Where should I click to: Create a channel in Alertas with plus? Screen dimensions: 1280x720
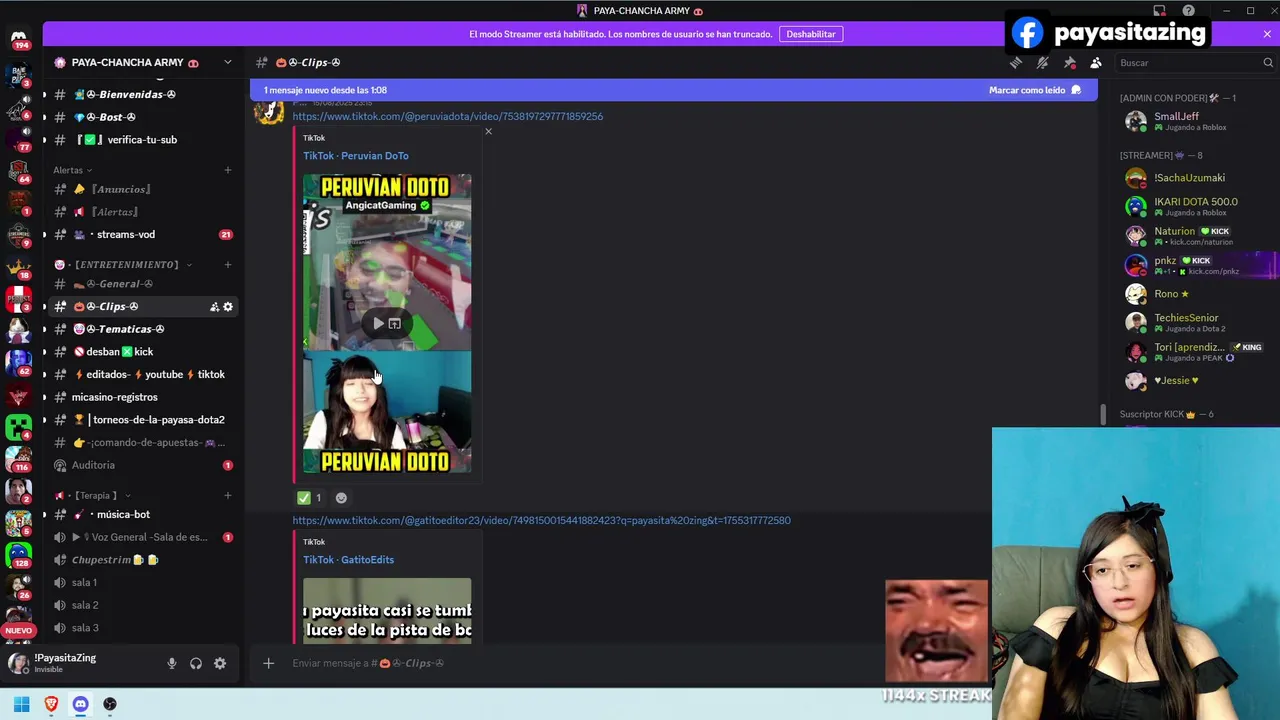point(227,170)
